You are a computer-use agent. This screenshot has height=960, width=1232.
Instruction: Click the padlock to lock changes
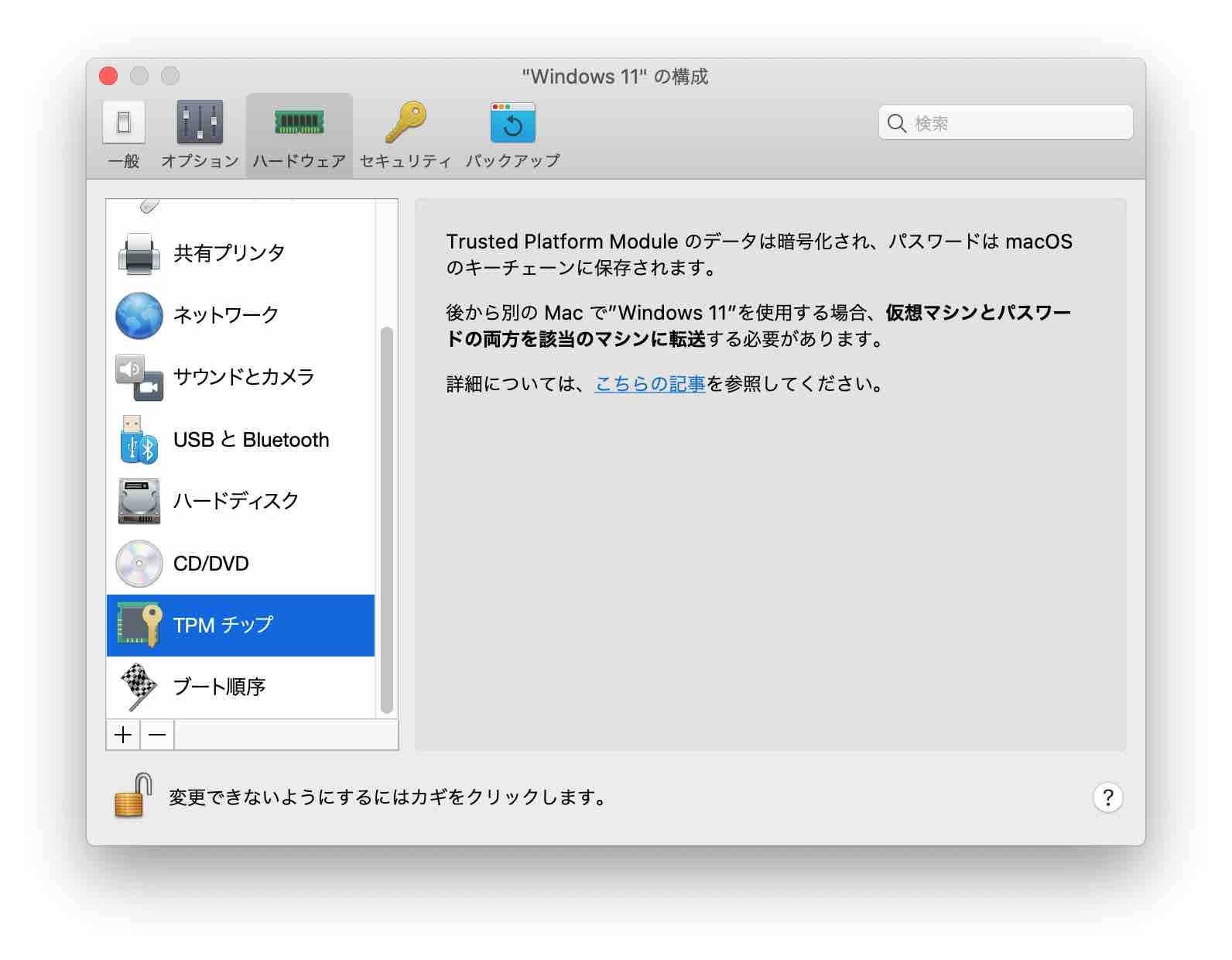132,796
